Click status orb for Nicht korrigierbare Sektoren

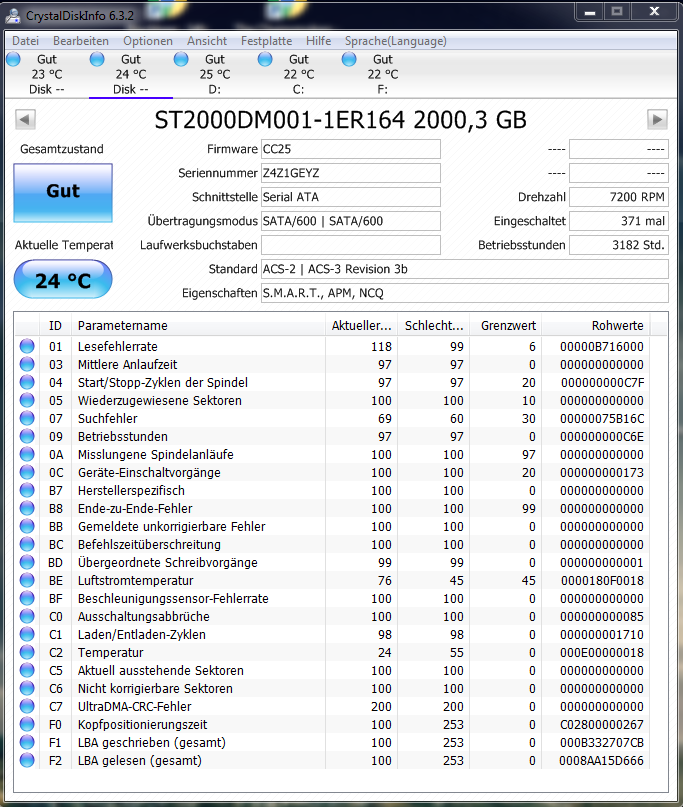pyautogui.click(x=27, y=688)
